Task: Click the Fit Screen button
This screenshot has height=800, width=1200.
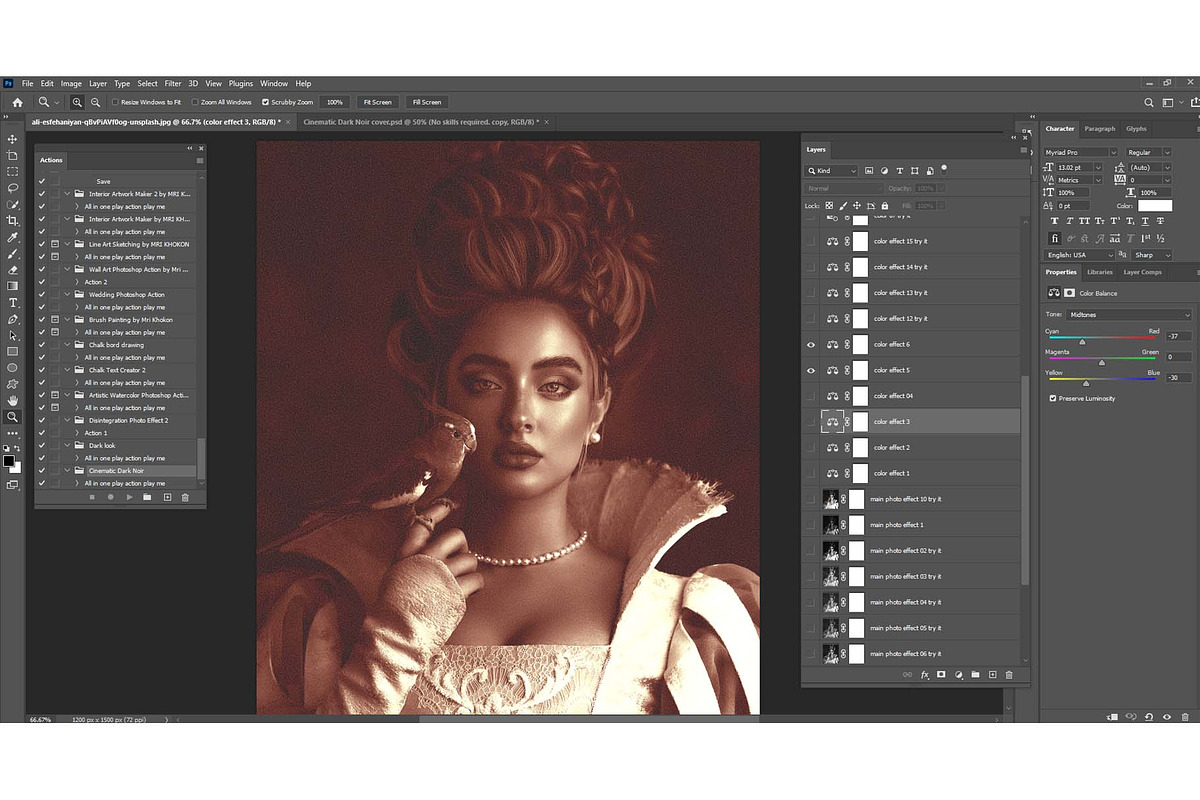Action: click(x=377, y=102)
